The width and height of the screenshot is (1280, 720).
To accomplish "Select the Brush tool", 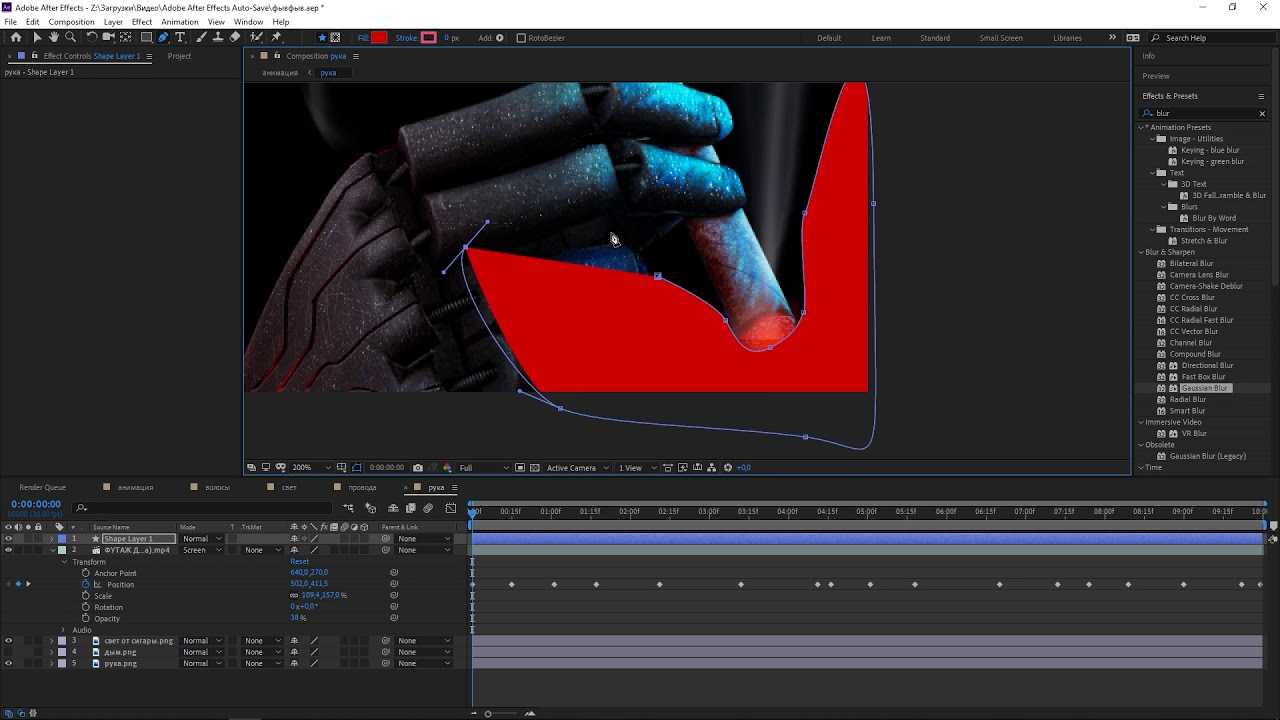I will point(201,37).
